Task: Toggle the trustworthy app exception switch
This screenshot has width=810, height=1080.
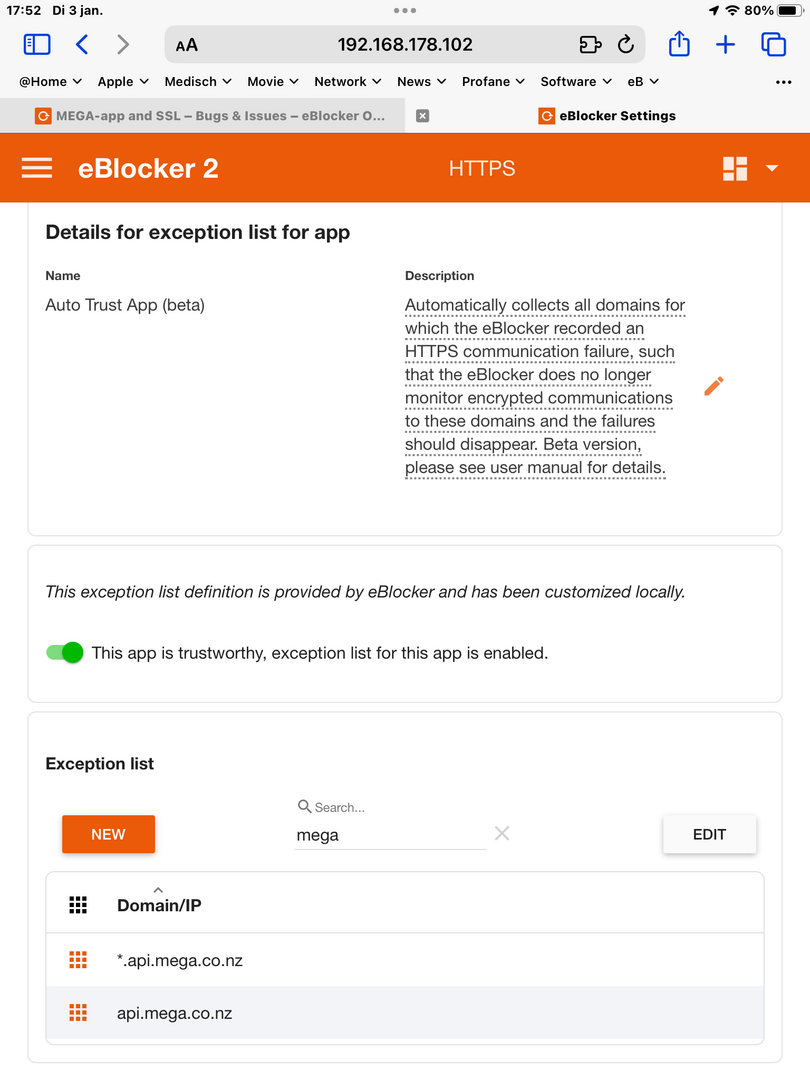Action: tap(65, 652)
